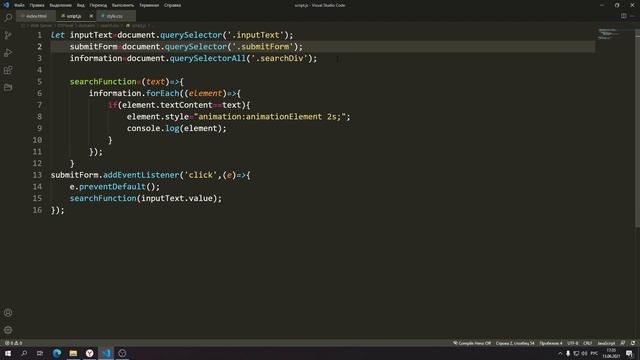This screenshot has width=640, height=360.
Task: Click 'searchFunction' definition on line 5
Action: [103, 82]
